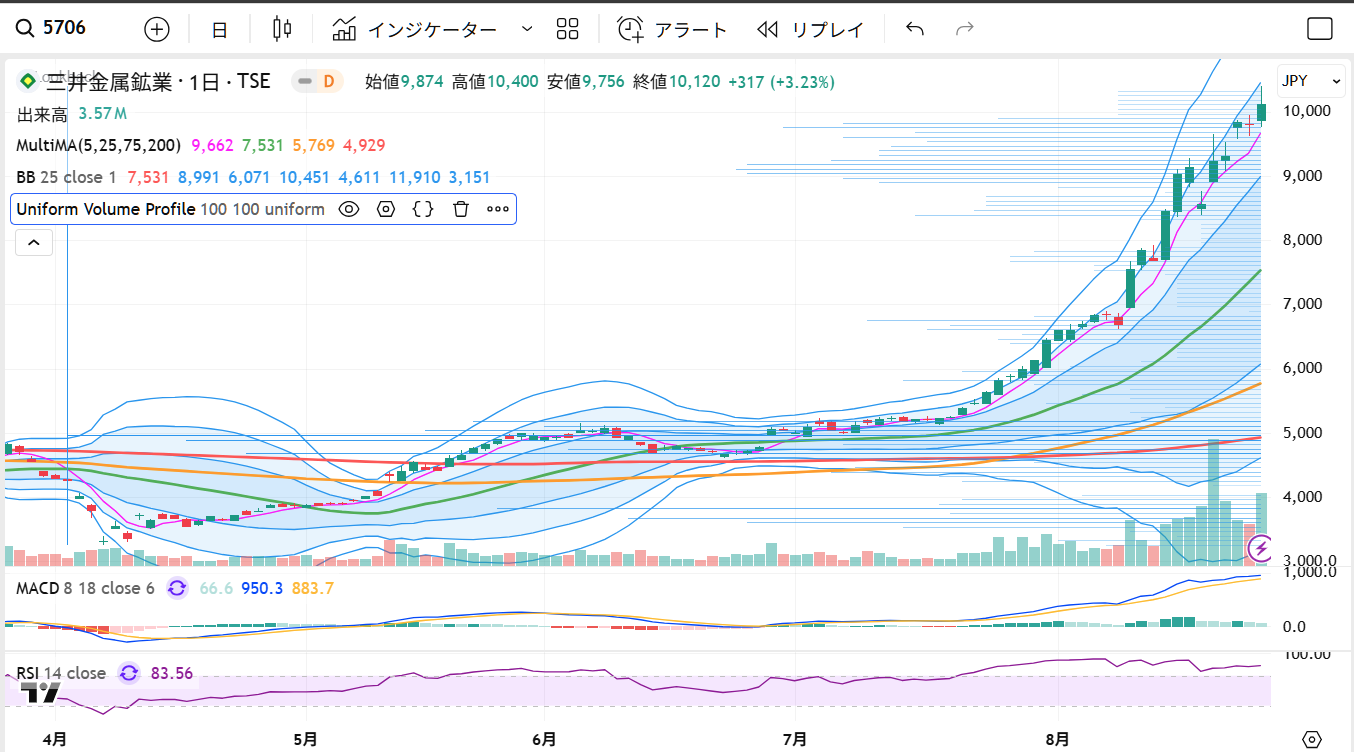The height and width of the screenshot is (752, 1354).
Task: Change the 日 daily interval setting
Action: [x=220, y=29]
